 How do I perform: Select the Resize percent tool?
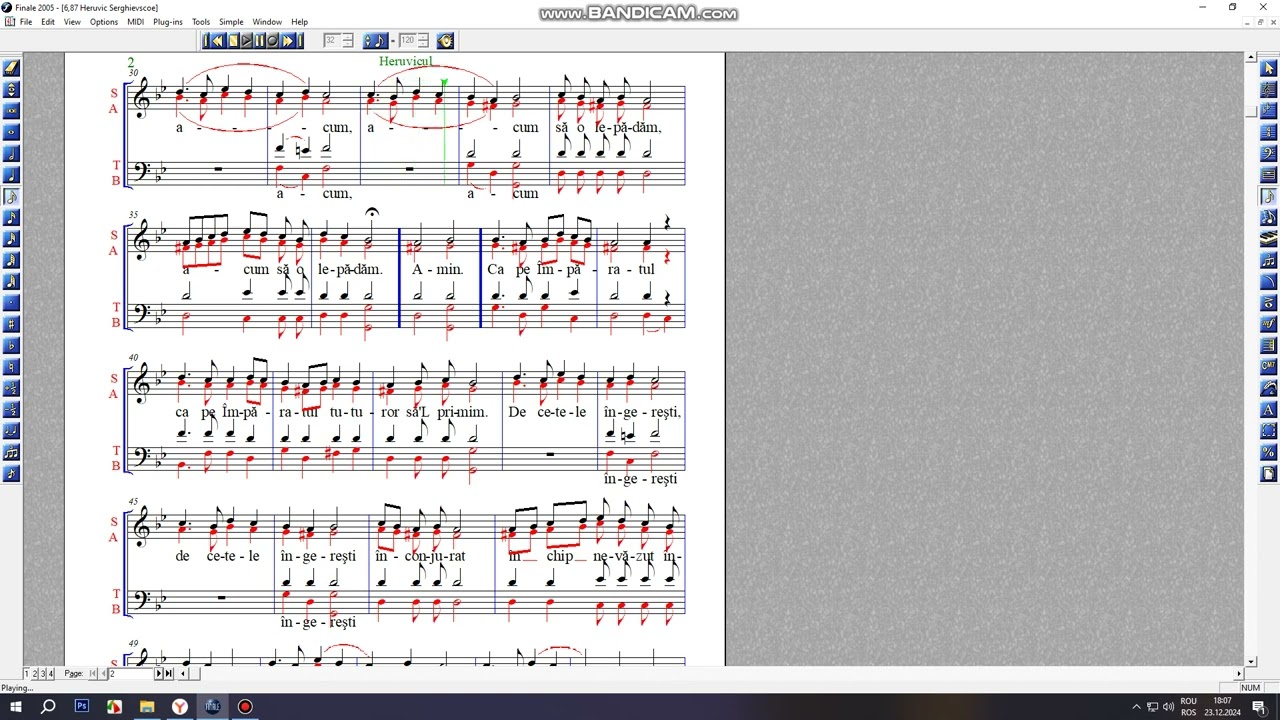(1268, 452)
